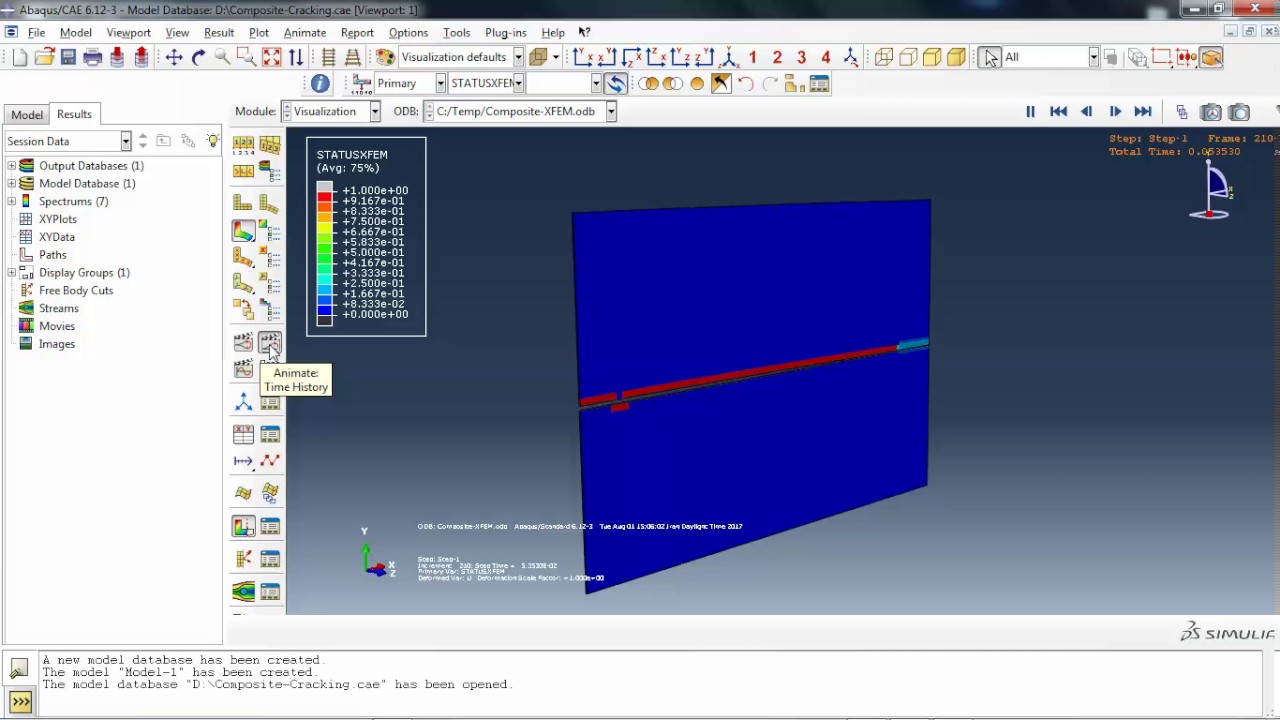The width and height of the screenshot is (1280, 720).
Task: Open the Visualization defaults dropdown
Action: click(x=518, y=57)
